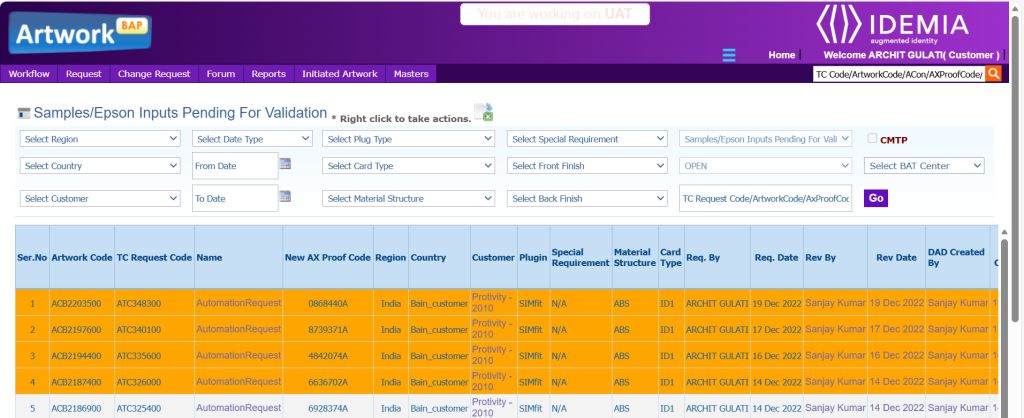Screen dimensions: 1024x418
Task: Click the orange search magnifier icon
Action: pos(994,74)
